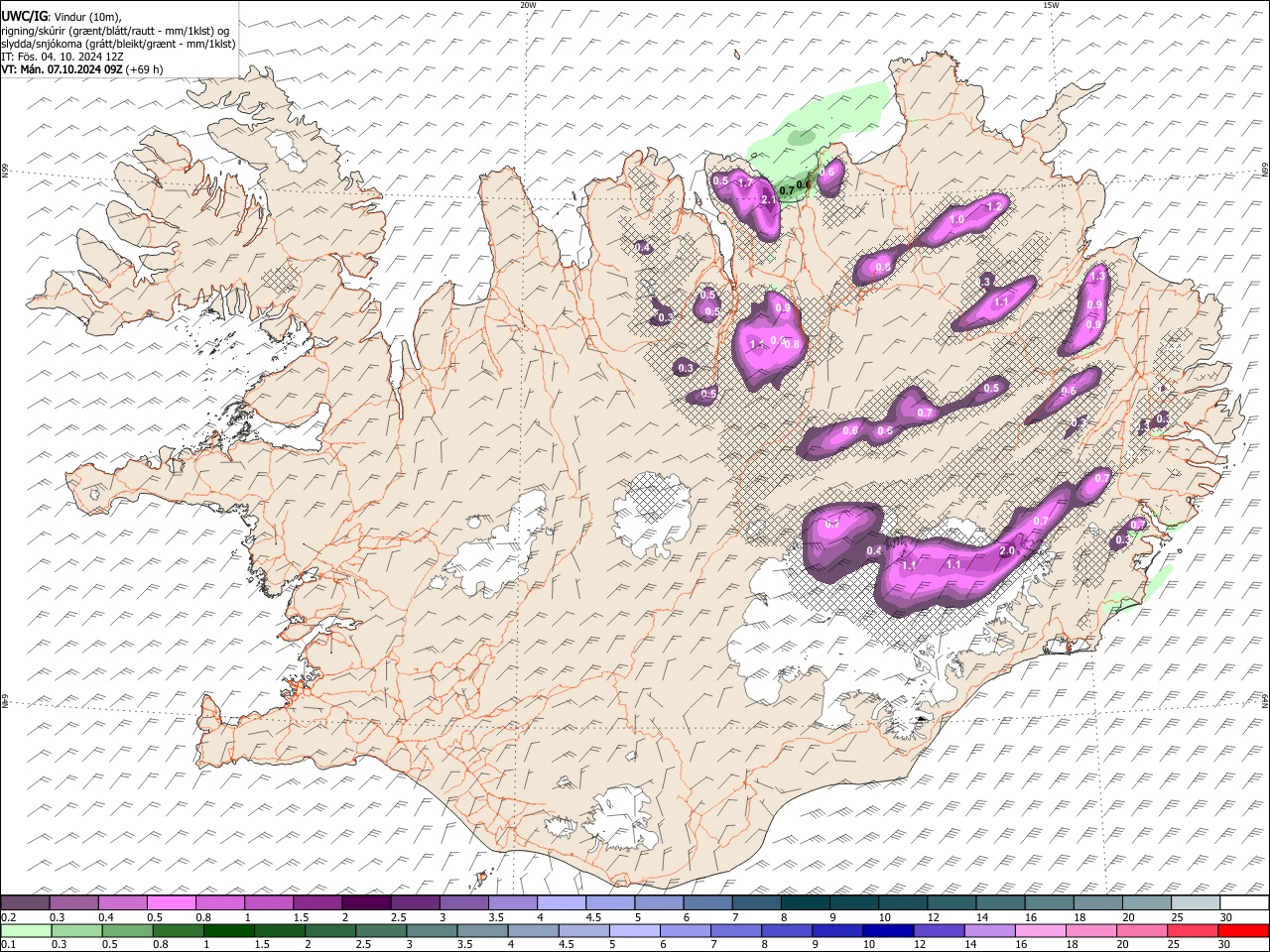Pick lower legend row 4 gray-blue swatch
The height and width of the screenshot is (952, 1270).
click(533, 930)
